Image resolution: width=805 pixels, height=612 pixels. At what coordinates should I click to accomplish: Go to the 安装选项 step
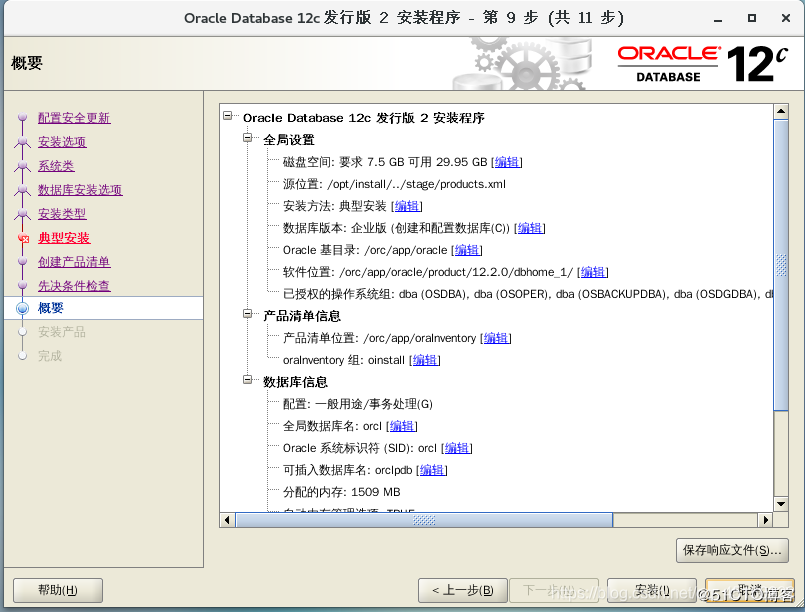(x=62, y=142)
